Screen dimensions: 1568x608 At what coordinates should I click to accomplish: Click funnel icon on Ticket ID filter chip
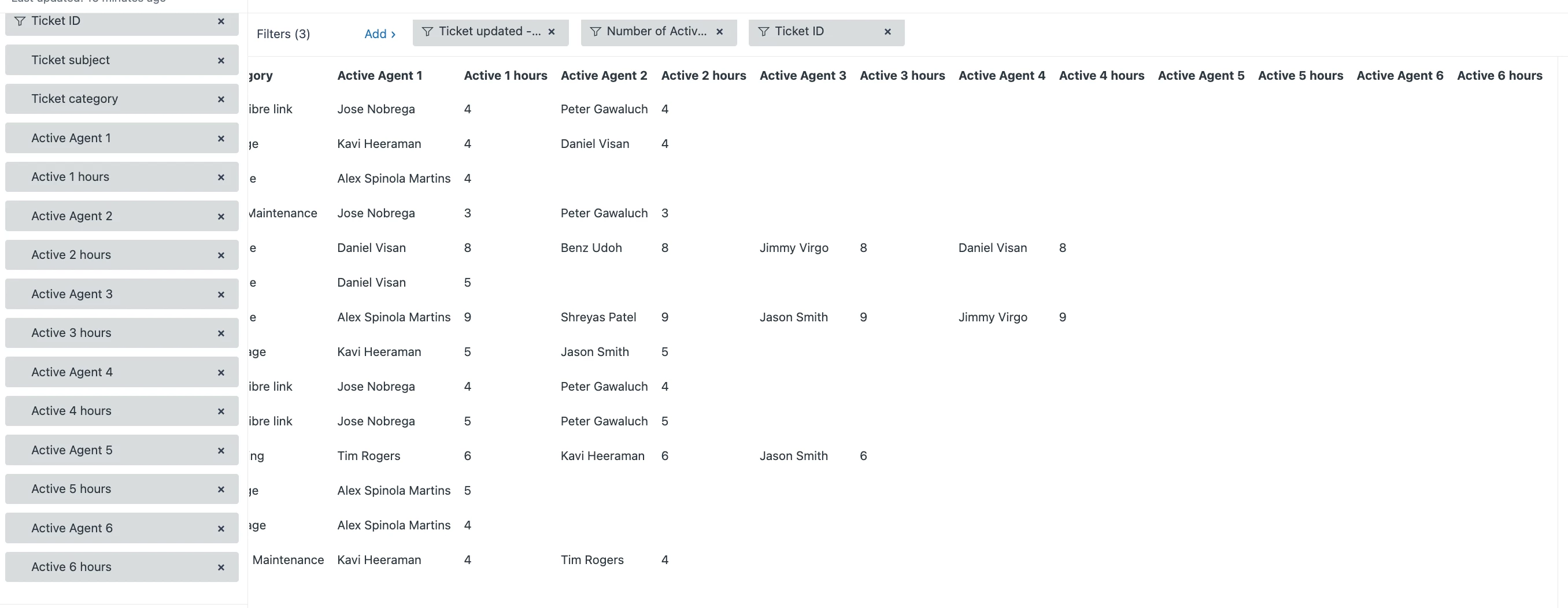click(x=763, y=32)
